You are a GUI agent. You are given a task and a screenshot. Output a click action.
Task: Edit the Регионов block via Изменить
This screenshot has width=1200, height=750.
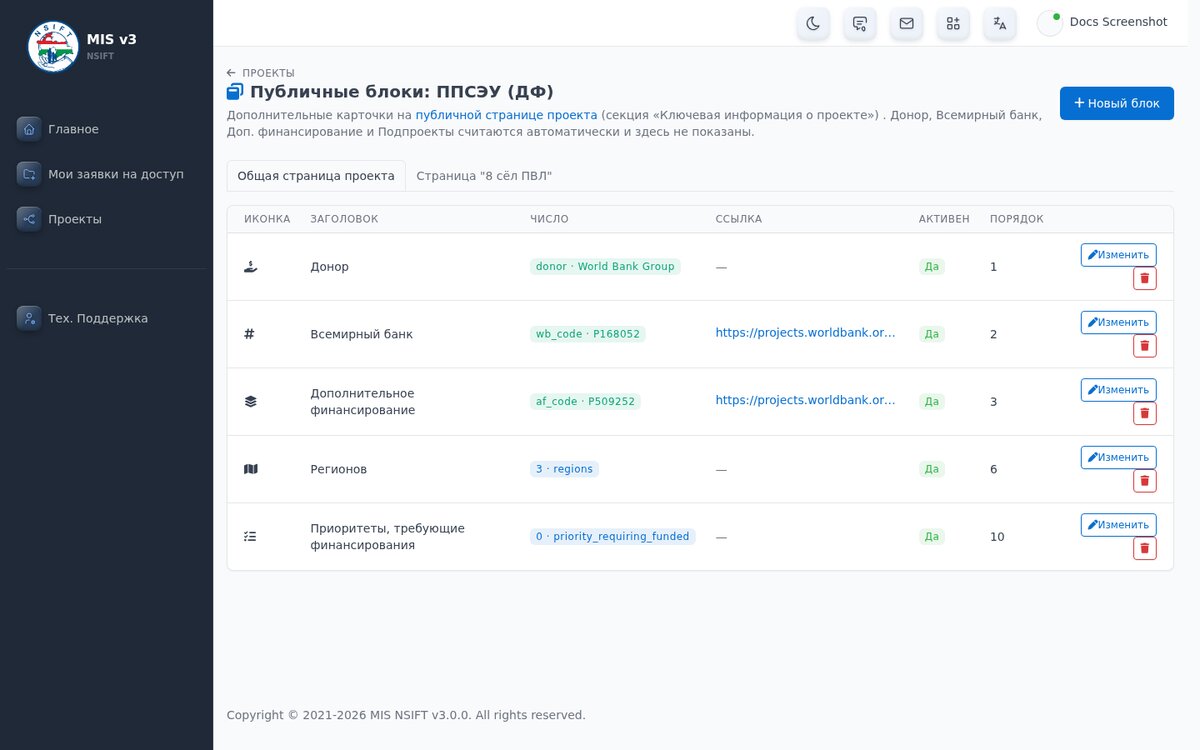pyautogui.click(x=1119, y=457)
